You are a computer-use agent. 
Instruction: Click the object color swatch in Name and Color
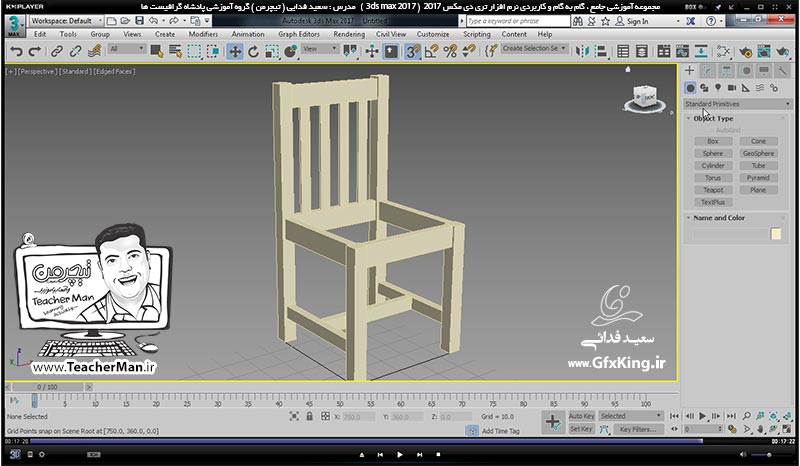(x=776, y=234)
